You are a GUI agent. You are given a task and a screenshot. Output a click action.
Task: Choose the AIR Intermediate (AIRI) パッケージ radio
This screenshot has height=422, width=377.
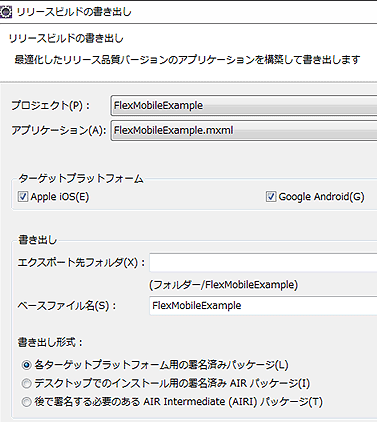pos(27,402)
